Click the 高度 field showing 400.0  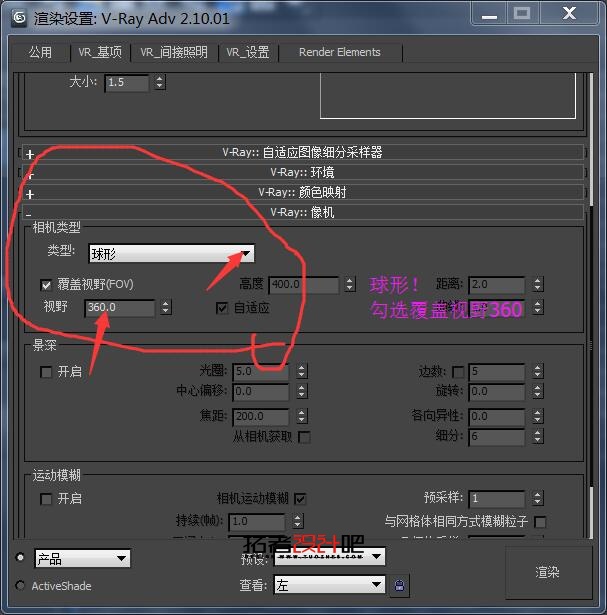(304, 284)
